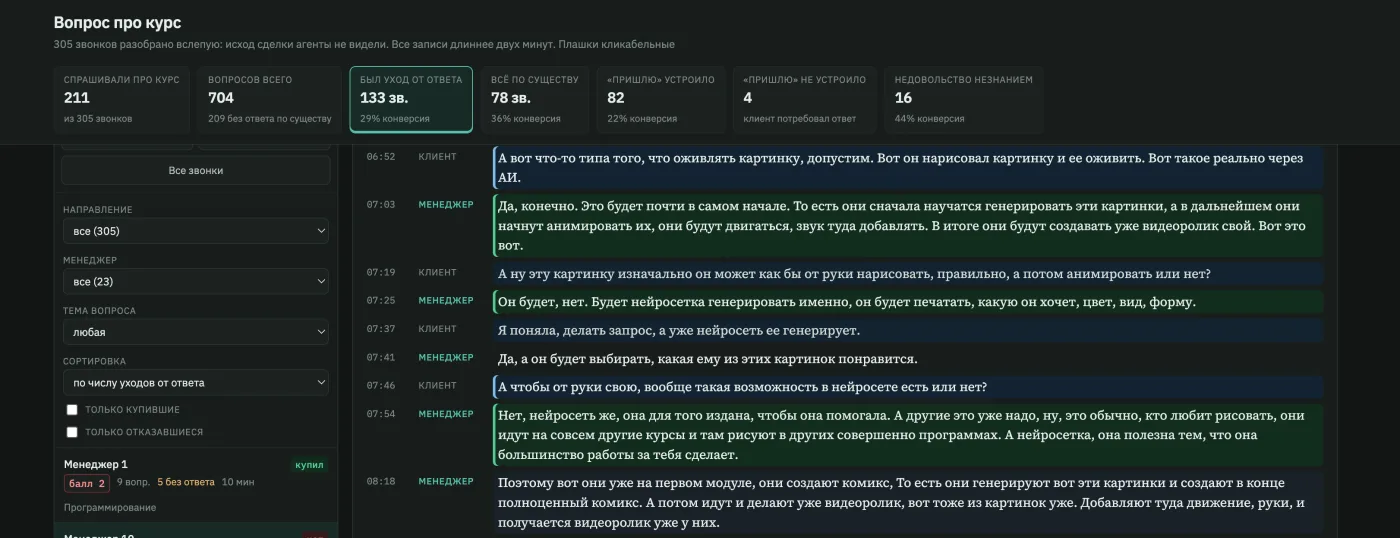The image size is (1400, 538).
Task: Click the 07:37 timestamp
Action: point(381,329)
